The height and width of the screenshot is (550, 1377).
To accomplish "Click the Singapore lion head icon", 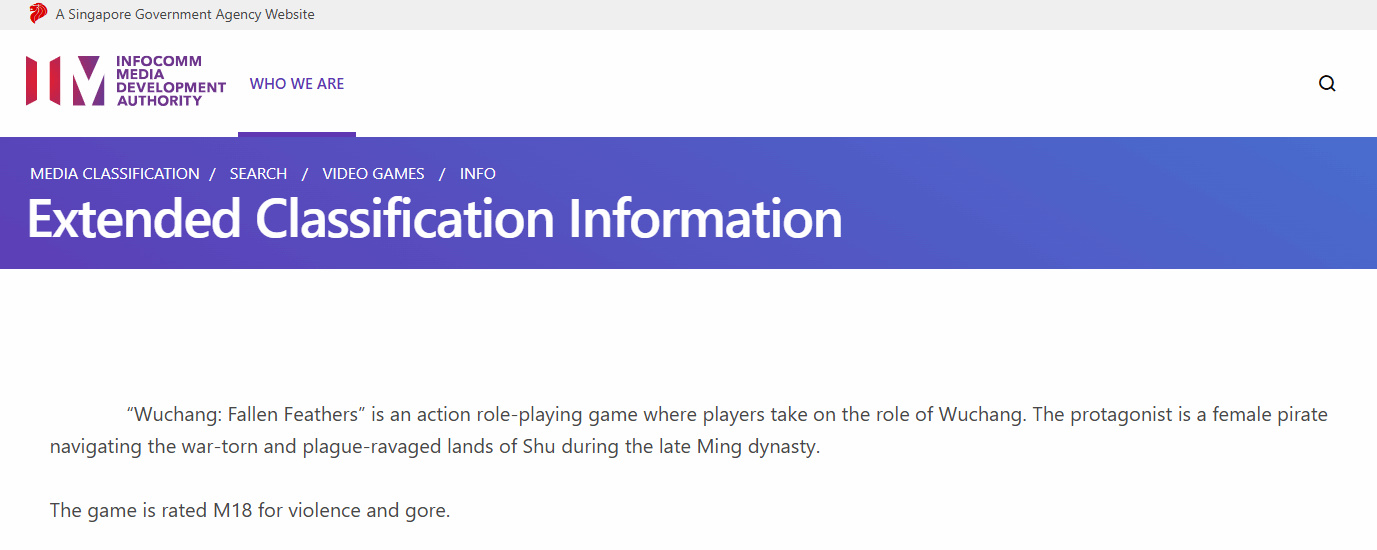I will (38, 14).
